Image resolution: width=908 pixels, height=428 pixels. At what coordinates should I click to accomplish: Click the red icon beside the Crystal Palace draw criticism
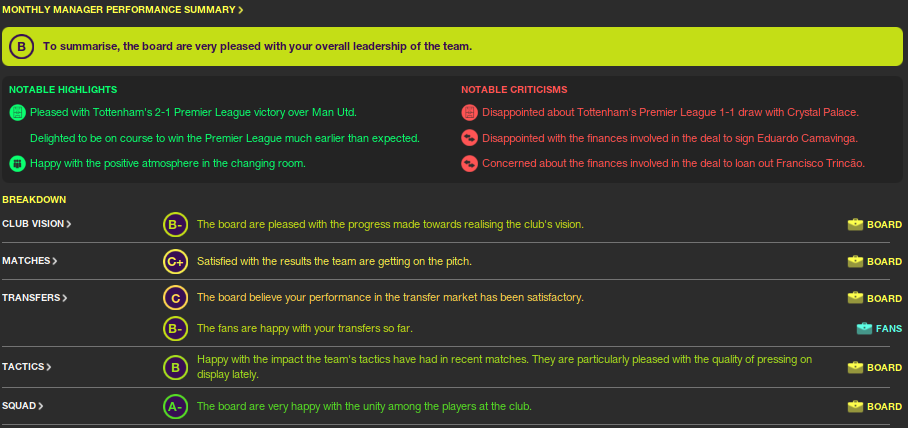[469, 112]
